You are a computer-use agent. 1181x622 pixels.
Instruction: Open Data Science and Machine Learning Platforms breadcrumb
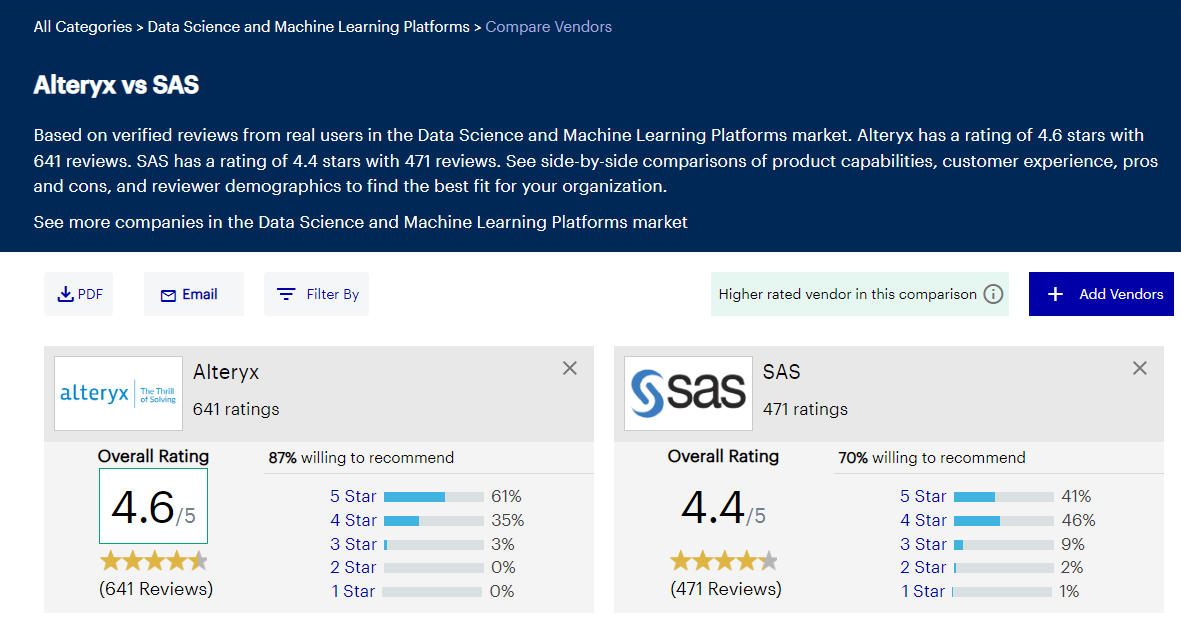tap(309, 26)
